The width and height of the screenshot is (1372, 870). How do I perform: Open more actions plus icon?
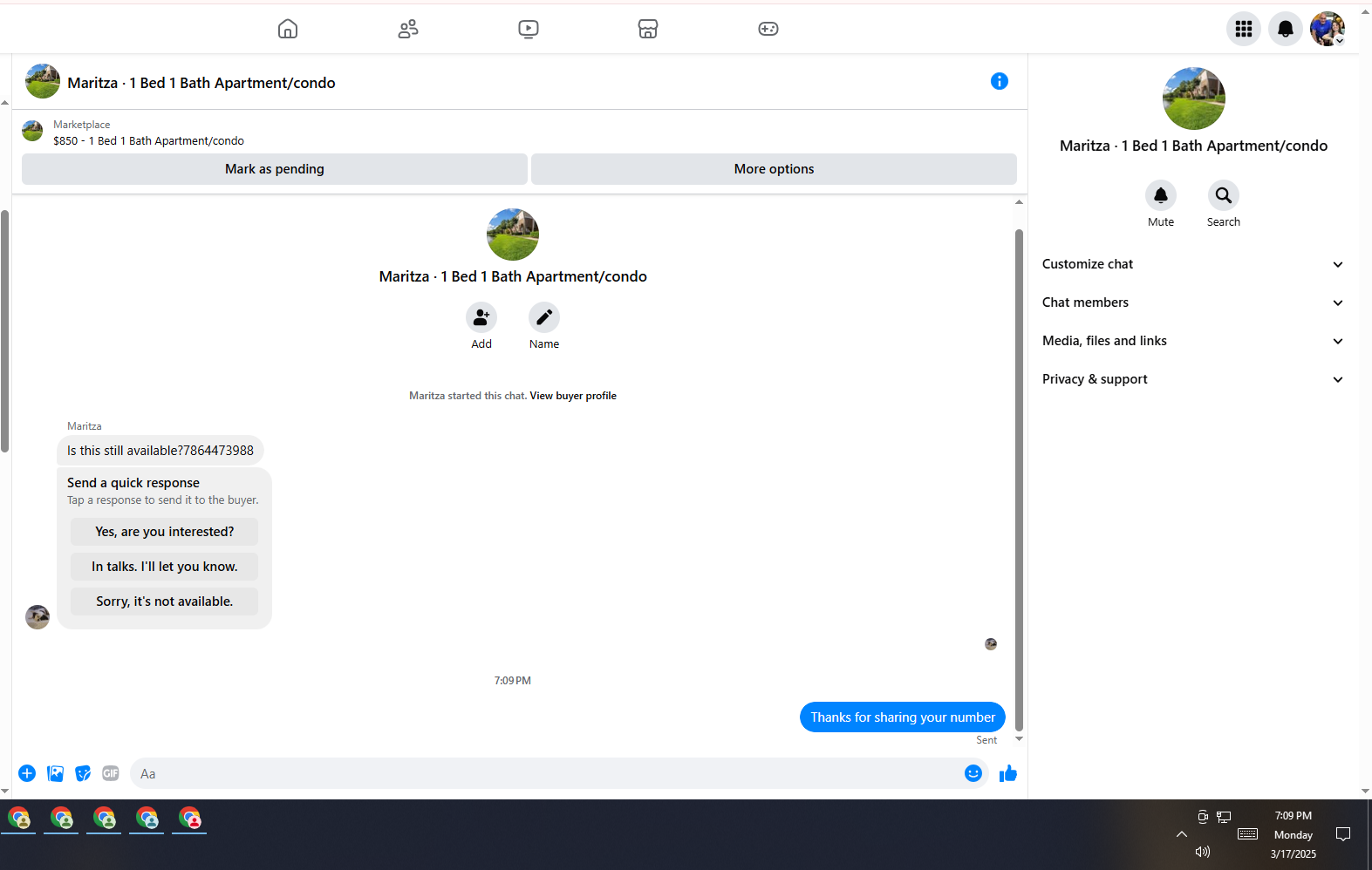click(x=27, y=773)
